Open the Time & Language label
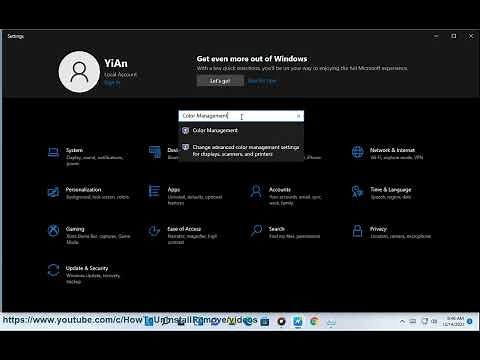480x360 pixels. pyautogui.click(x=391, y=190)
